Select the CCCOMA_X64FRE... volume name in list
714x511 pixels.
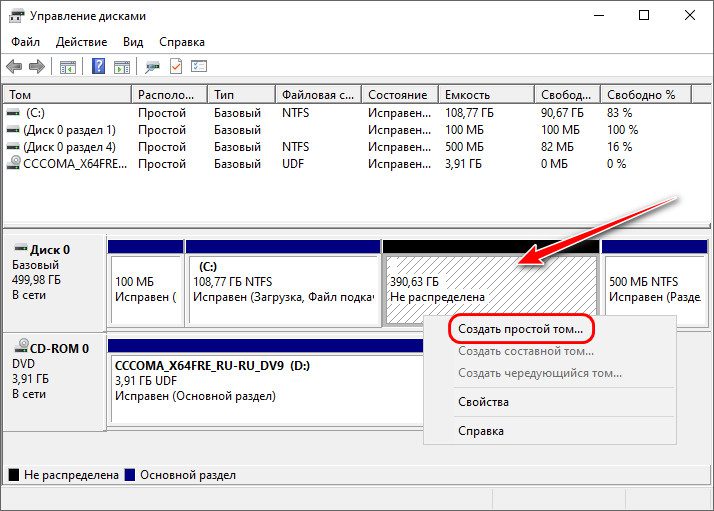click(x=75, y=164)
